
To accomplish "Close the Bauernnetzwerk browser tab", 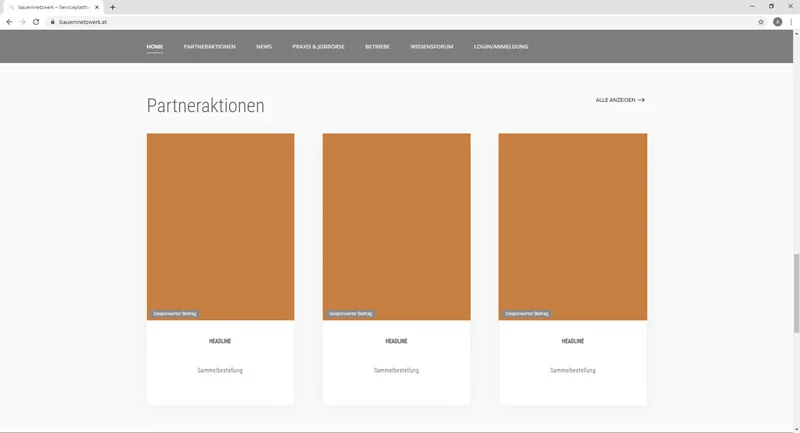I will click(x=97, y=7).
